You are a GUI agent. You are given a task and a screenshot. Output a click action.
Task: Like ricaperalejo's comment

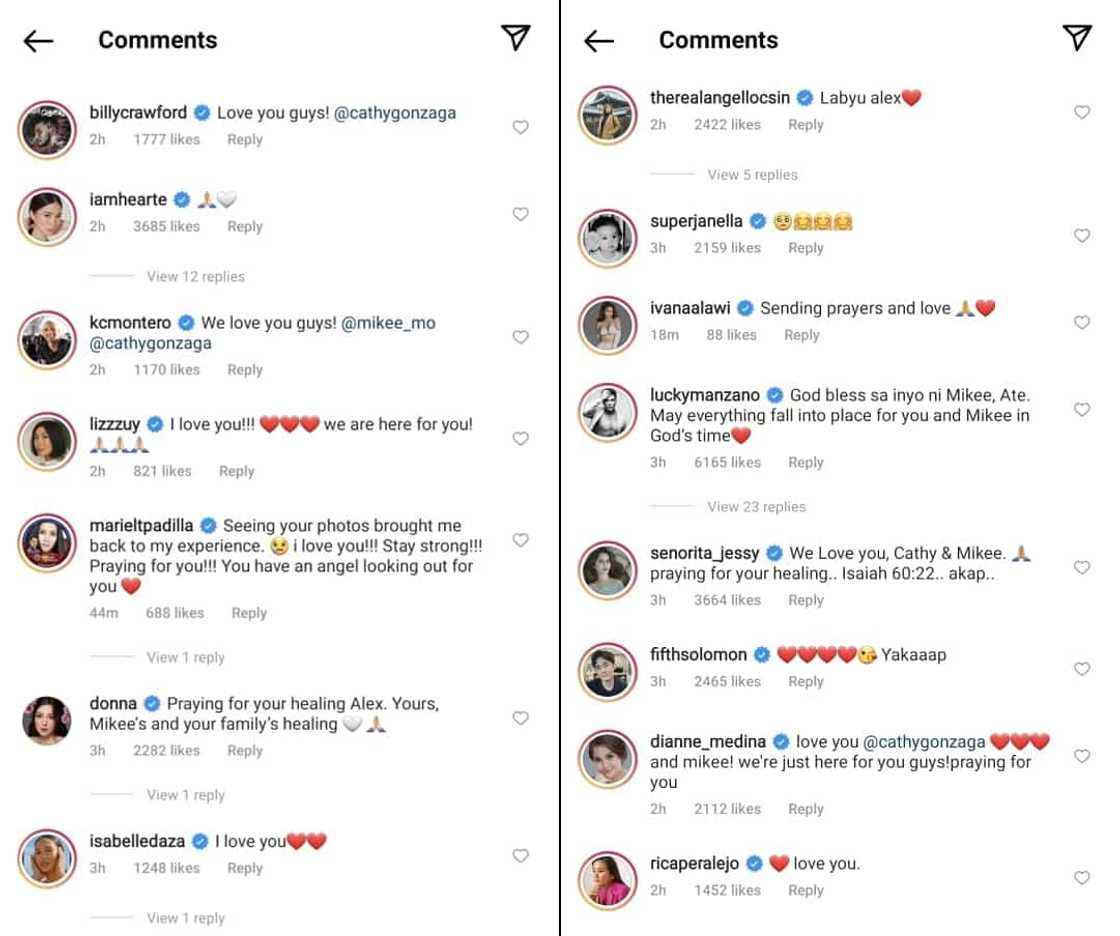pos(1081,877)
